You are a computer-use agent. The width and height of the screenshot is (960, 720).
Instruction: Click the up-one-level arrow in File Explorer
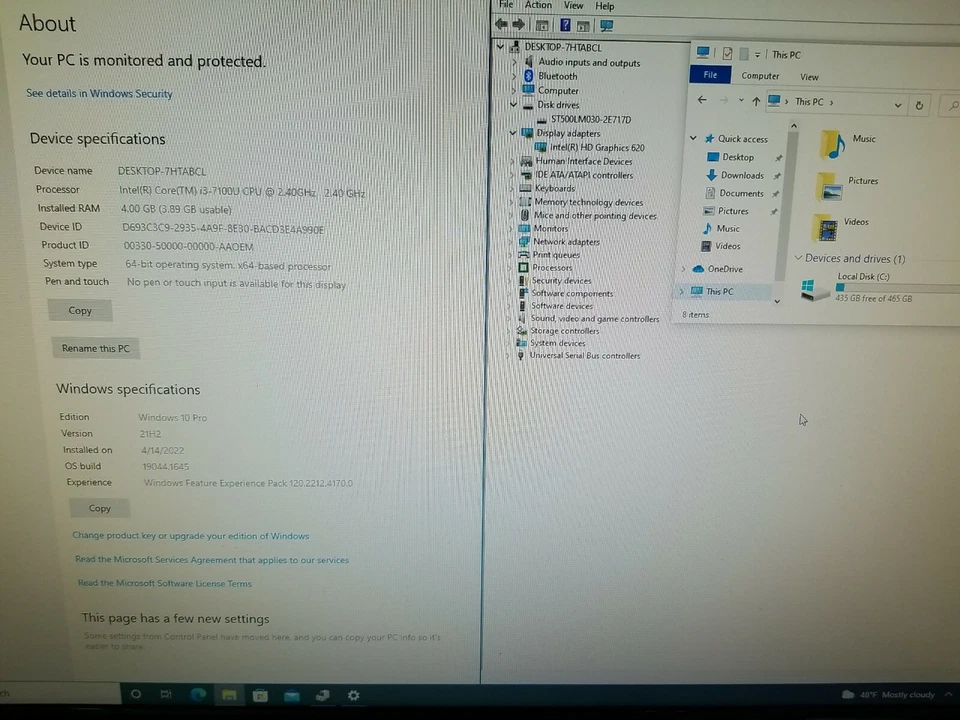[756, 100]
